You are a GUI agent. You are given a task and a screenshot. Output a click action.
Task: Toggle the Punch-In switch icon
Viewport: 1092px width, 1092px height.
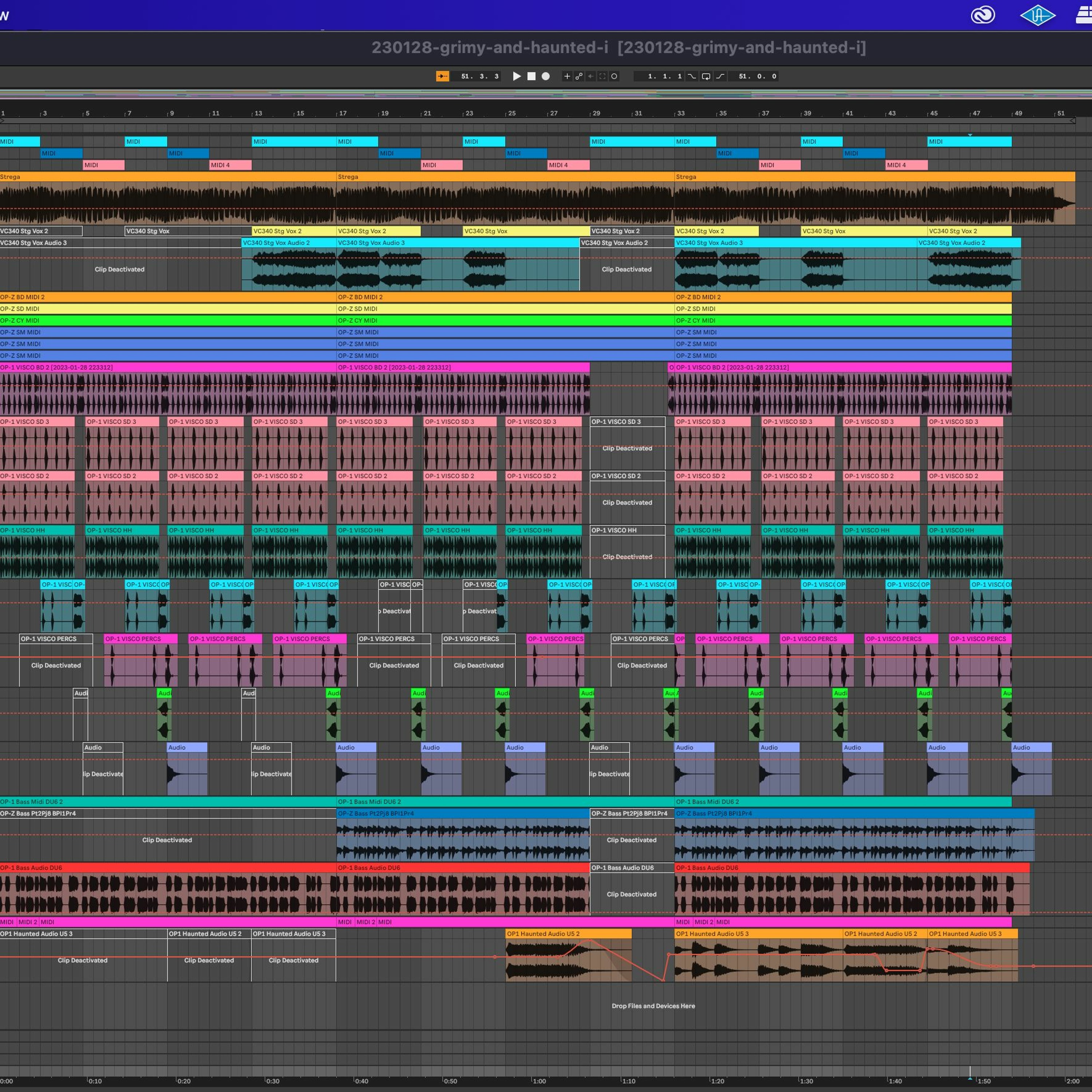692,76
